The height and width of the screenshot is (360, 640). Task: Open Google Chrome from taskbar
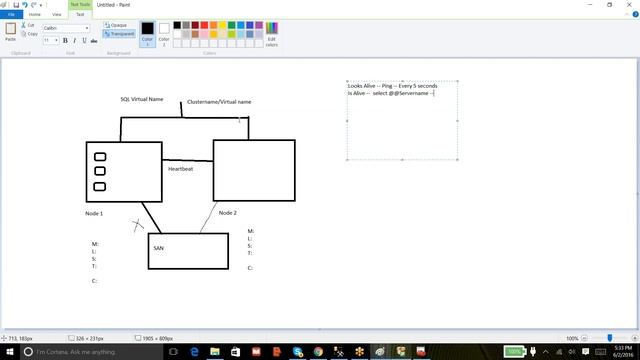click(318, 351)
